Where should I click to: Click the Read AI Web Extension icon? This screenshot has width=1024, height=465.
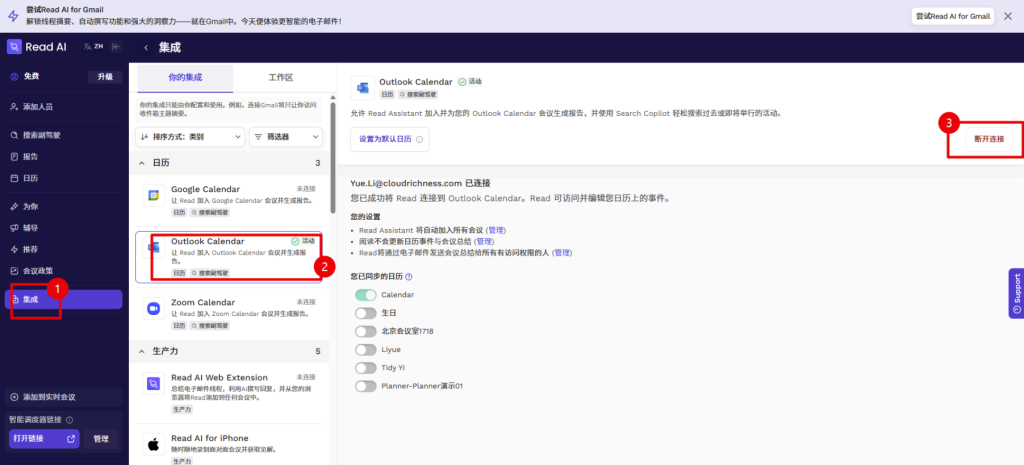(x=154, y=385)
